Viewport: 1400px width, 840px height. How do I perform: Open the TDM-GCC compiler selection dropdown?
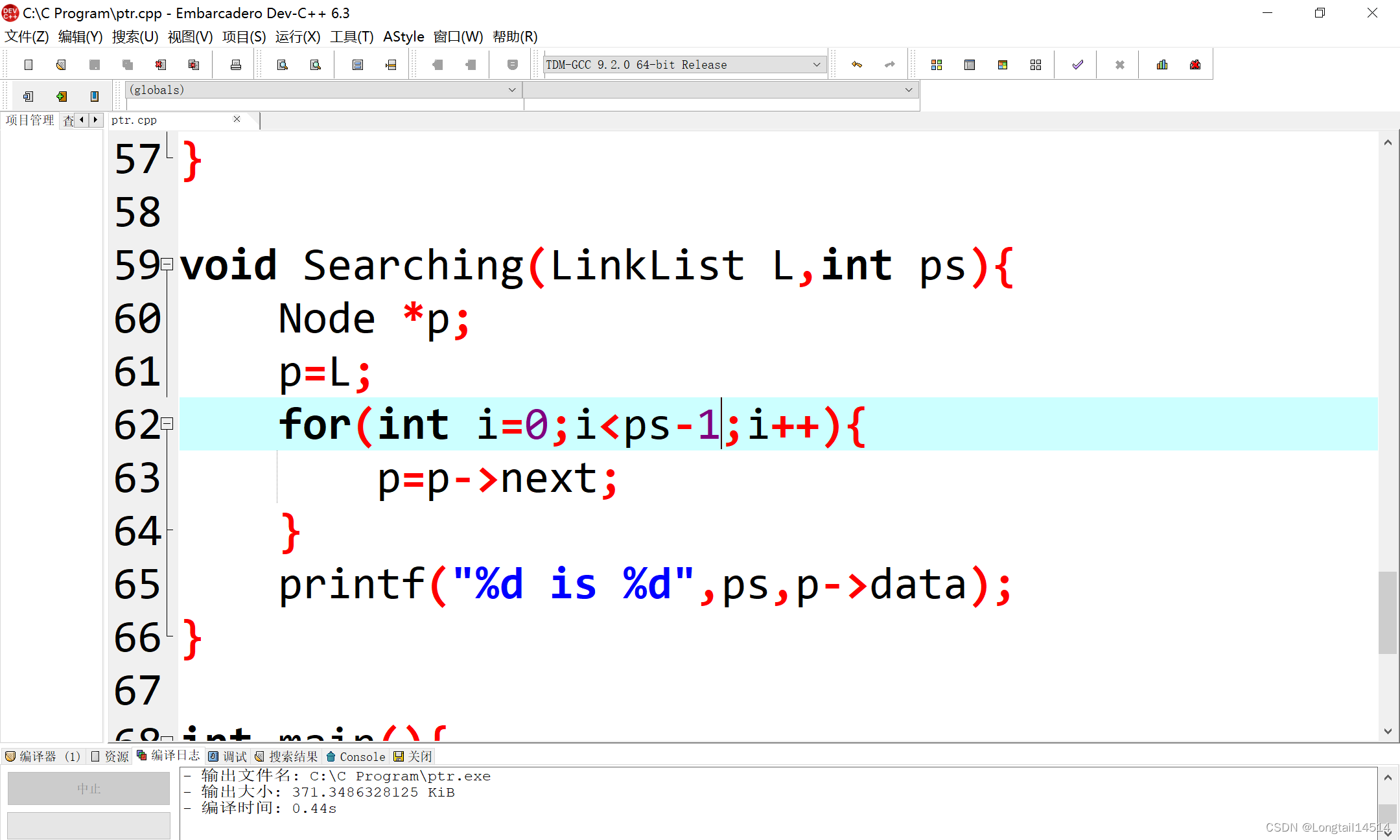click(x=817, y=65)
